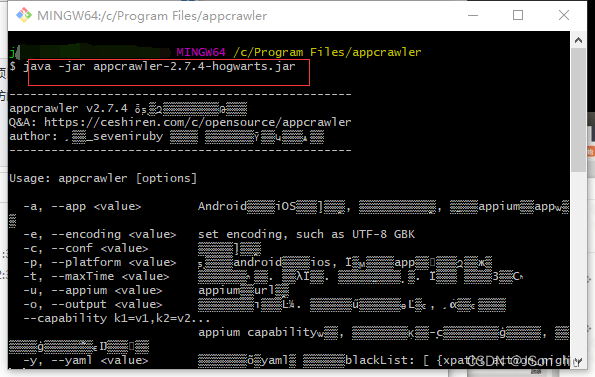
Task: Click the '--capability k1=v1,k2=v2...' option
Action: pyautogui.click(x=116, y=318)
